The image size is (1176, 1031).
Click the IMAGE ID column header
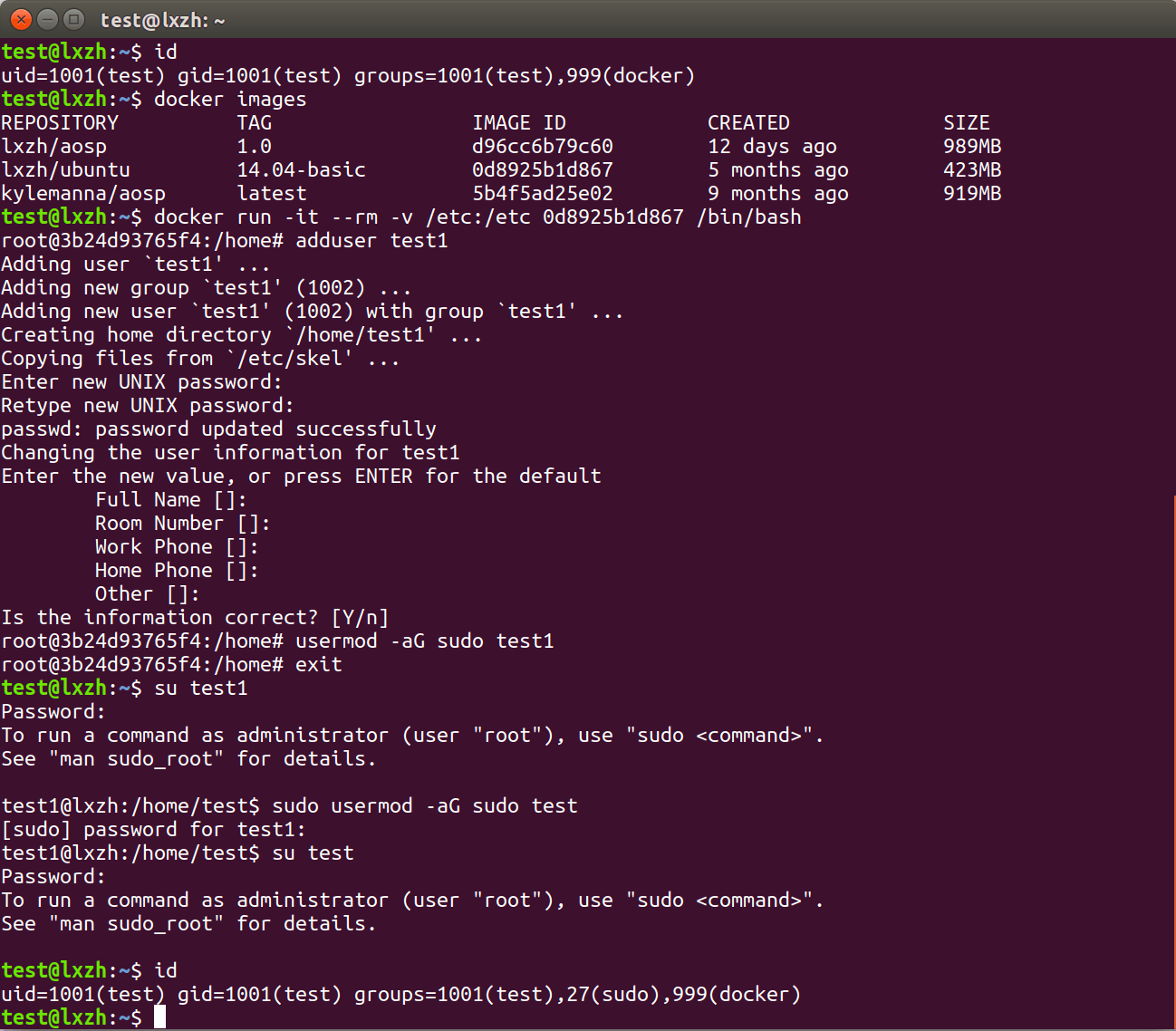tap(519, 122)
